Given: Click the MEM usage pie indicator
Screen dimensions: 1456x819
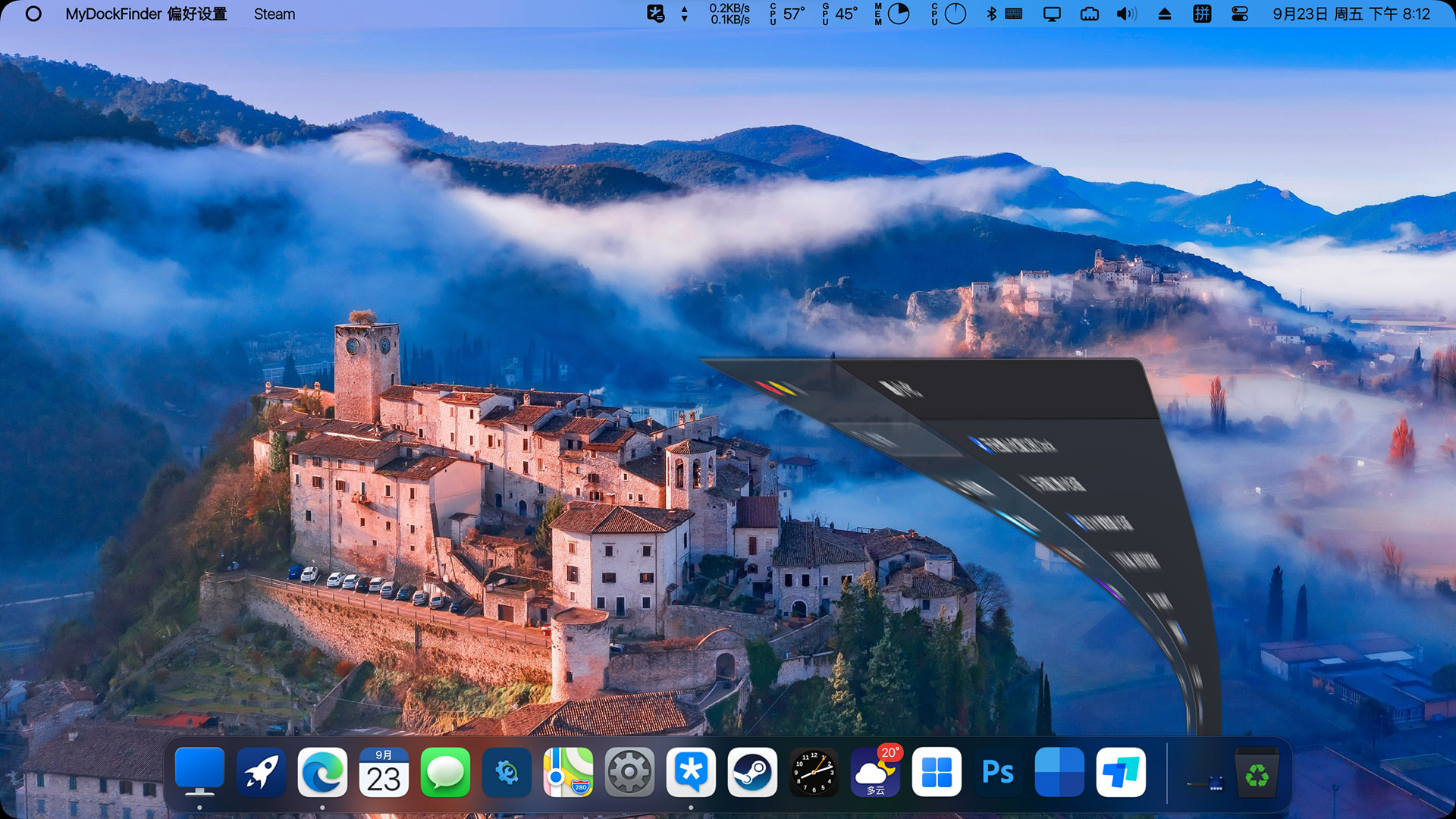Looking at the screenshot, I should pyautogui.click(x=892, y=14).
